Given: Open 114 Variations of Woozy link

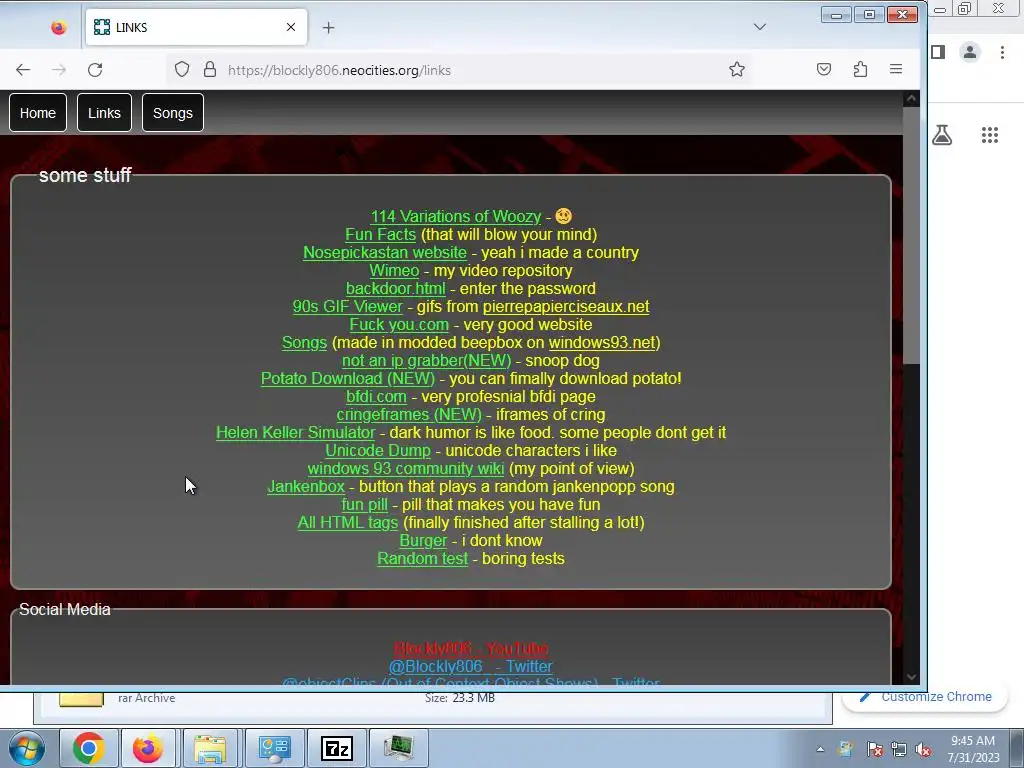Looking at the screenshot, I should [456, 216].
